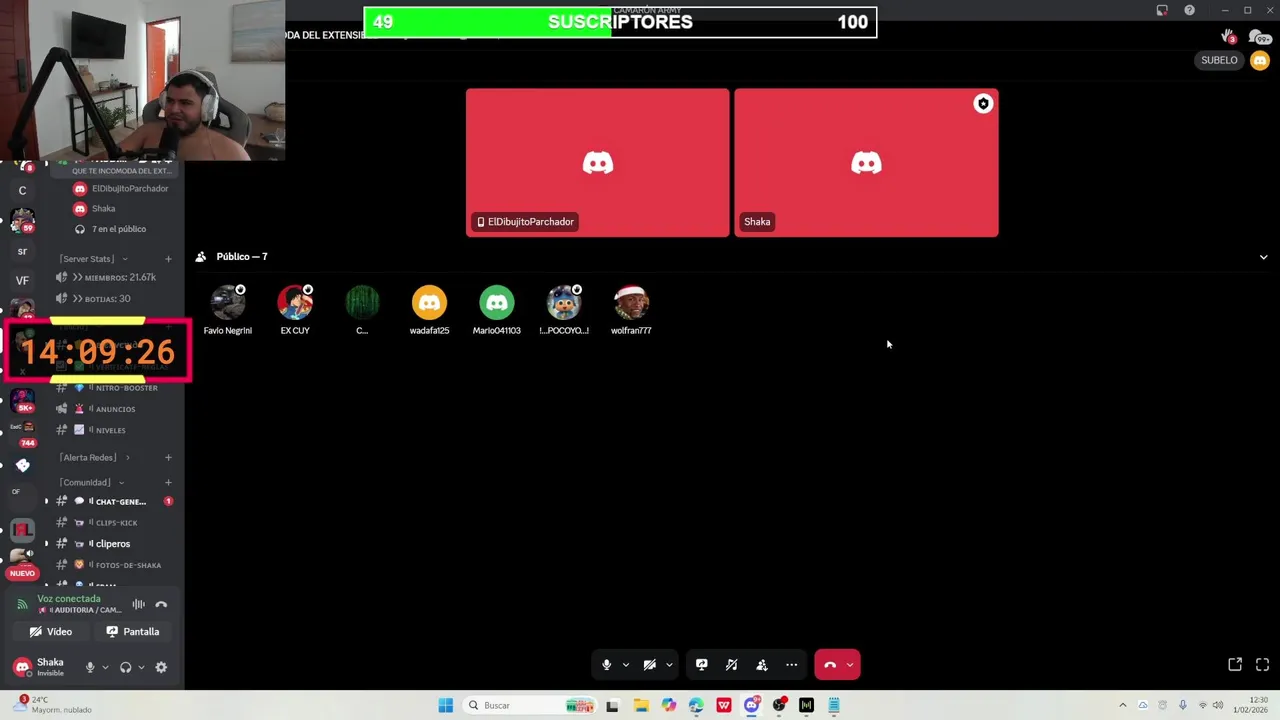Open input device arrow in user panel

click(105, 667)
